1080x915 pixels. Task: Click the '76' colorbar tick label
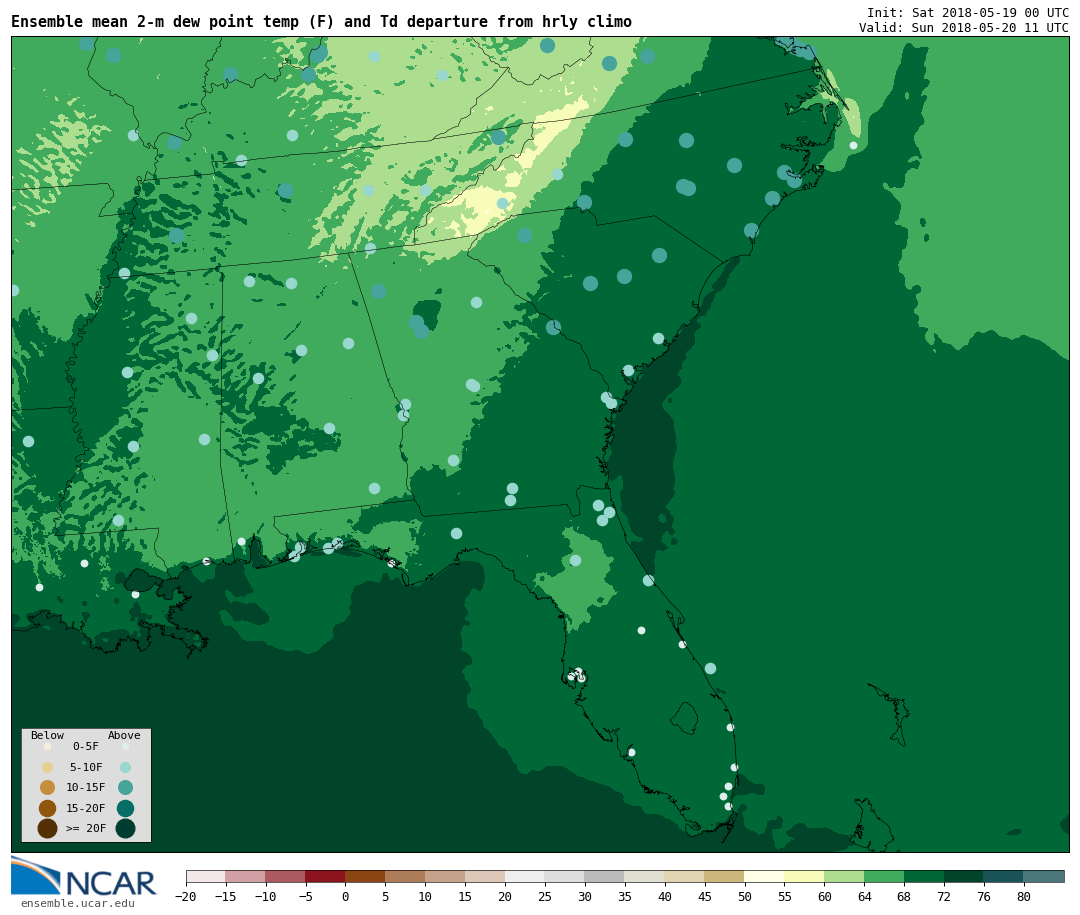point(984,896)
